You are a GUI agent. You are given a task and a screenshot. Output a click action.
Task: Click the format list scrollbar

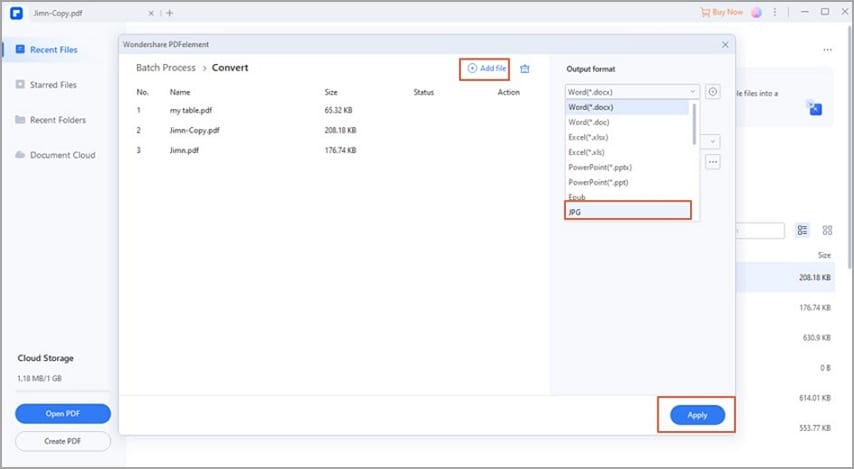(694, 124)
